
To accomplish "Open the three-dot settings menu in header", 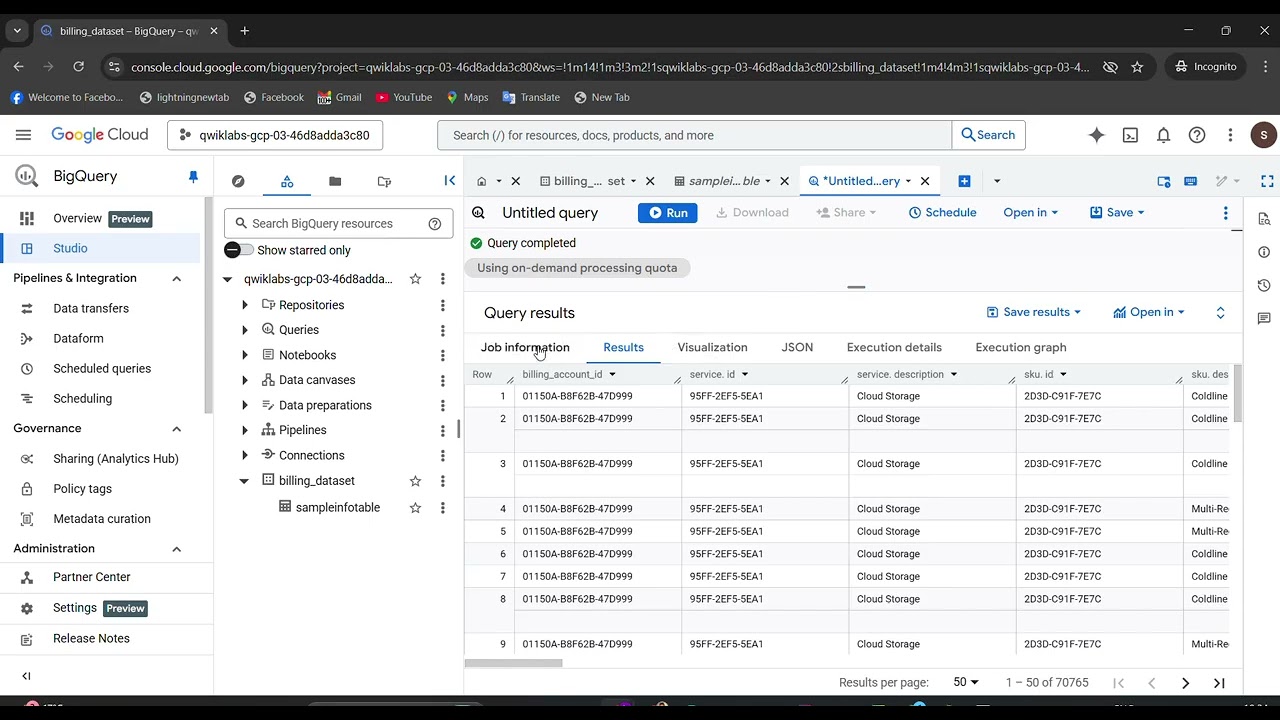I will pos(1231,135).
